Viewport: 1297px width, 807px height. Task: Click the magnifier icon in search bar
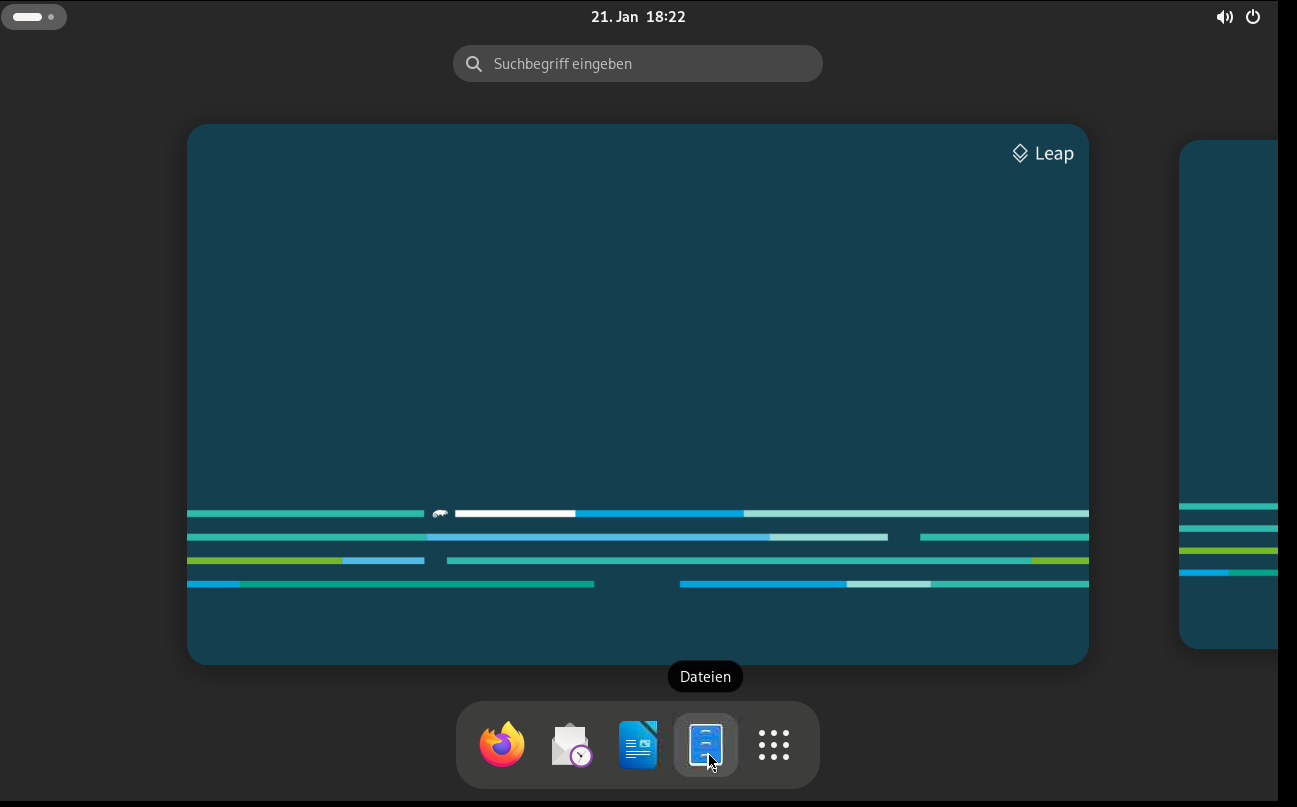474,64
